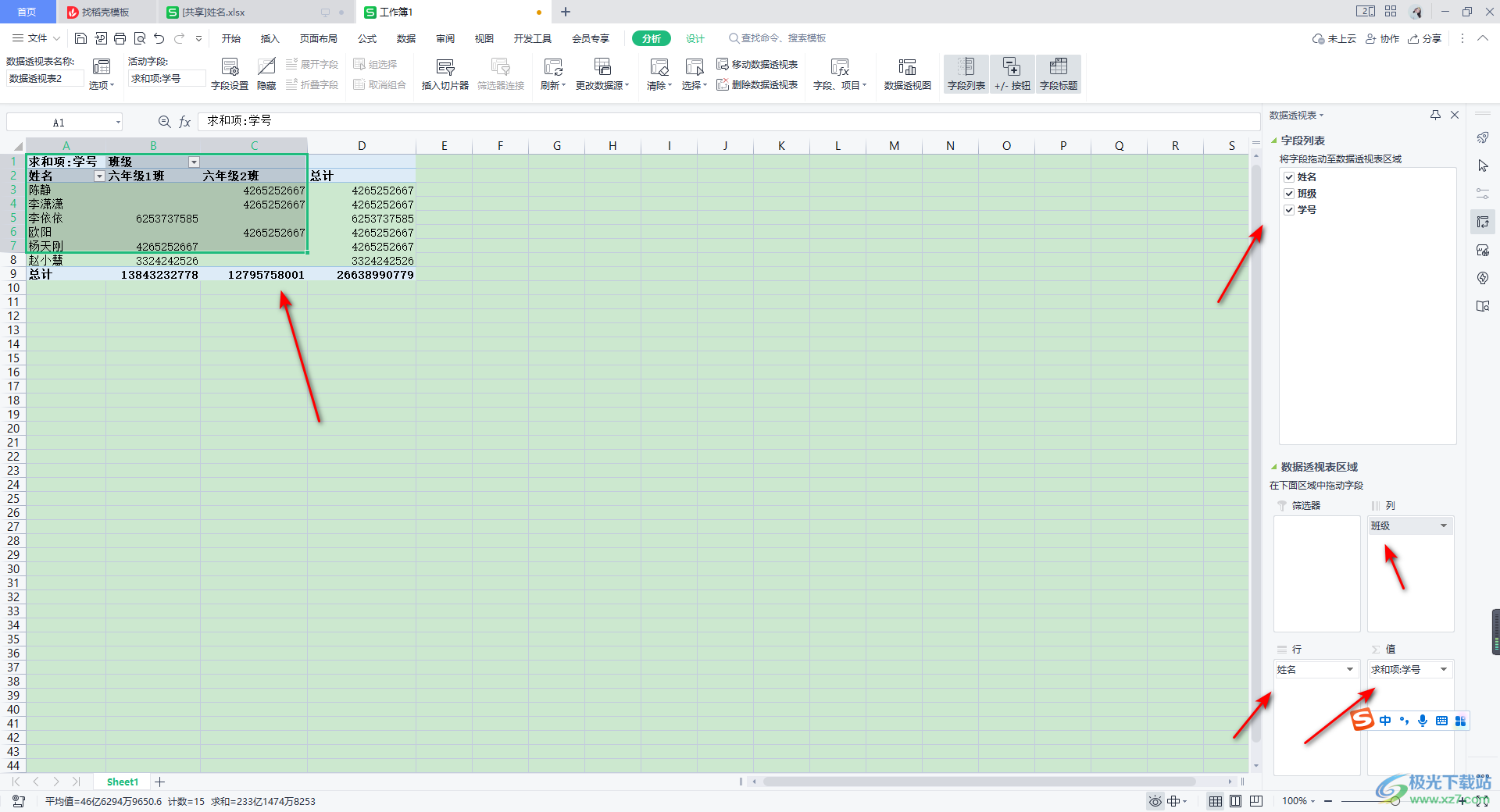Click the 未上云 cloud status button
This screenshot has height=812, width=1500.
[1334, 38]
